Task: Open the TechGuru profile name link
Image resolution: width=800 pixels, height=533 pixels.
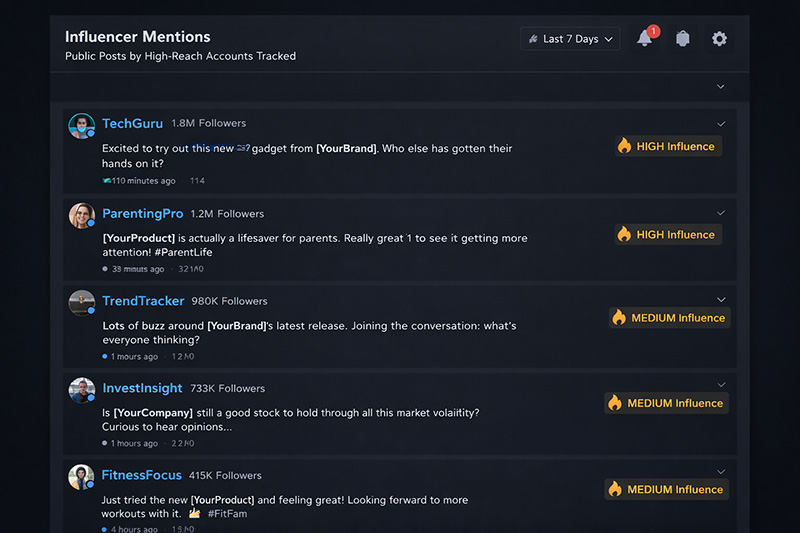Action: pyautogui.click(x=132, y=124)
